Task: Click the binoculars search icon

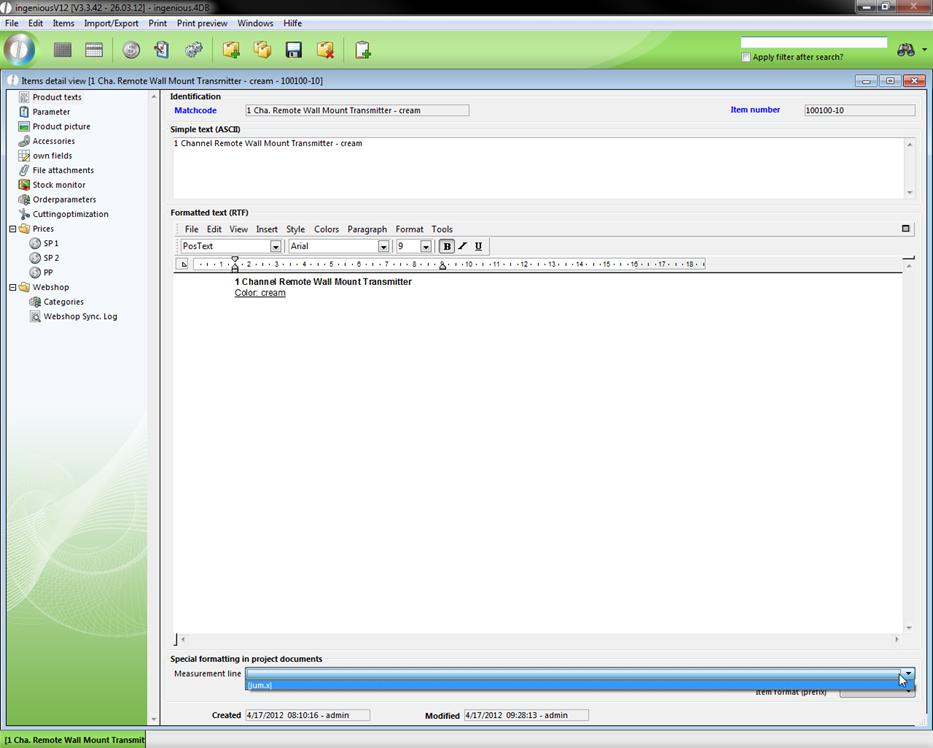Action: click(x=906, y=50)
